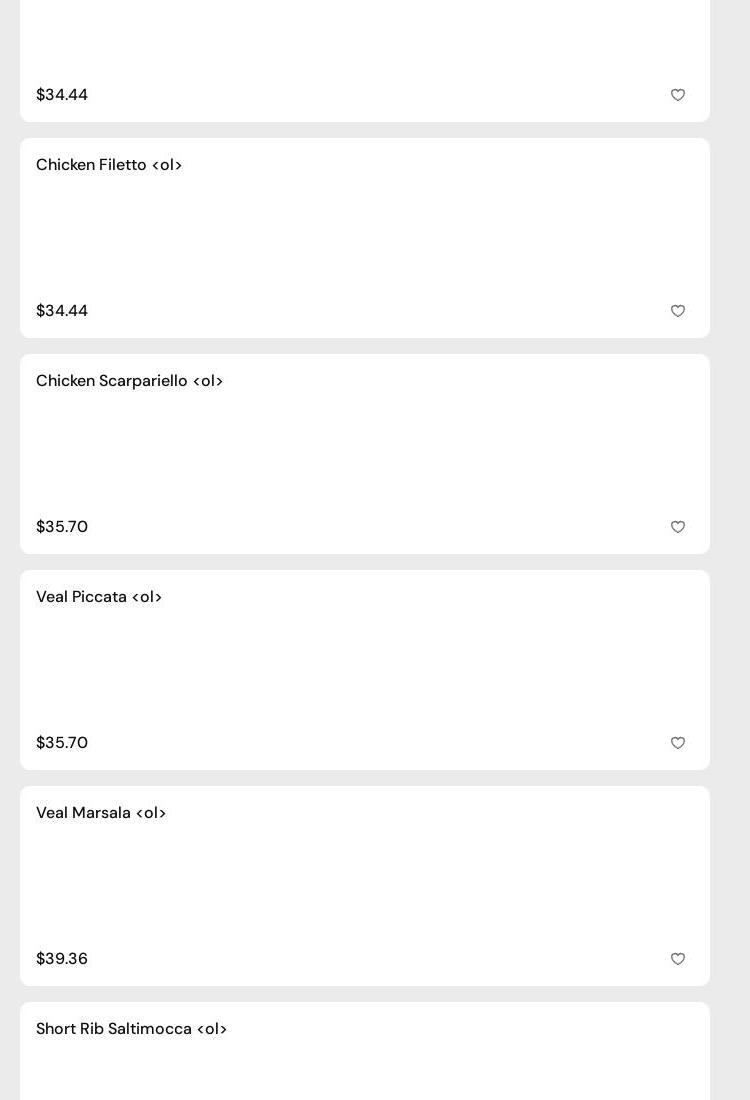Like Veal Piccata using the heart icon

(x=678, y=743)
